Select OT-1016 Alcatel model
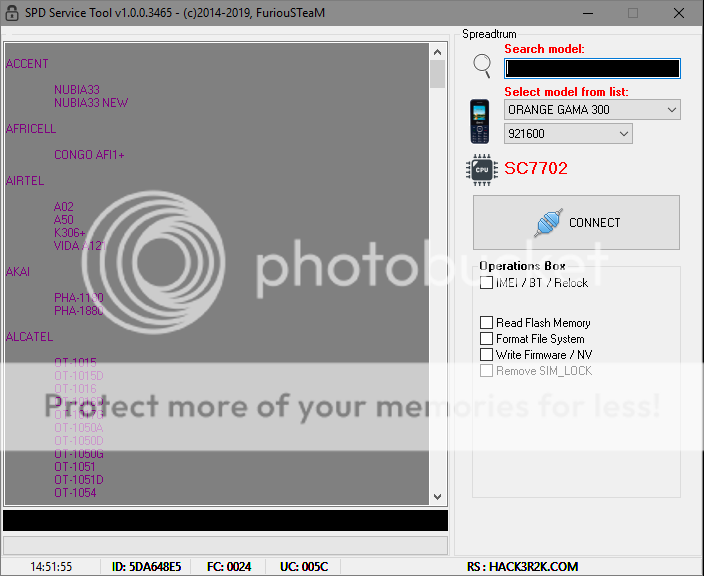This screenshot has height=576, width=704. 75,389
